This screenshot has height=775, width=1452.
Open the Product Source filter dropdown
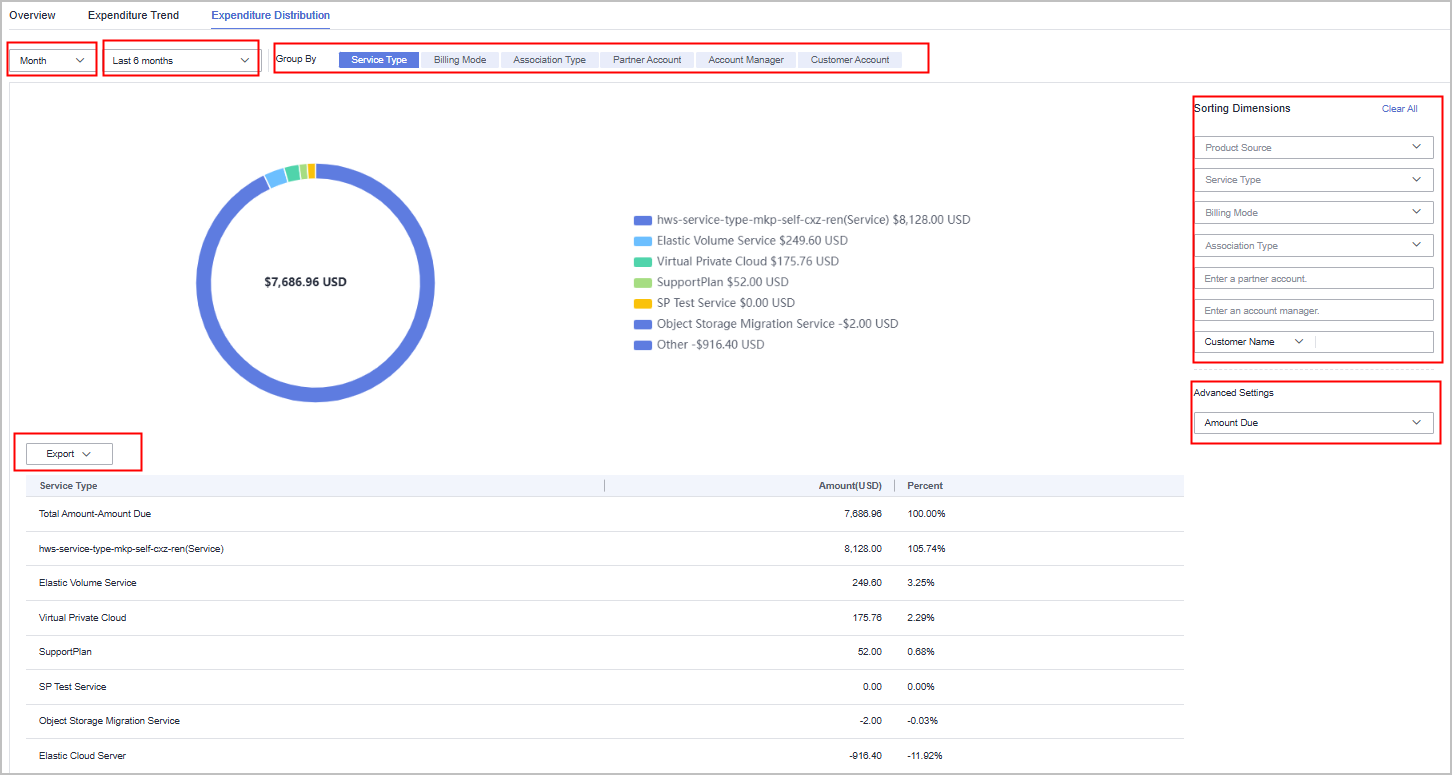[x=1313, y=148]
